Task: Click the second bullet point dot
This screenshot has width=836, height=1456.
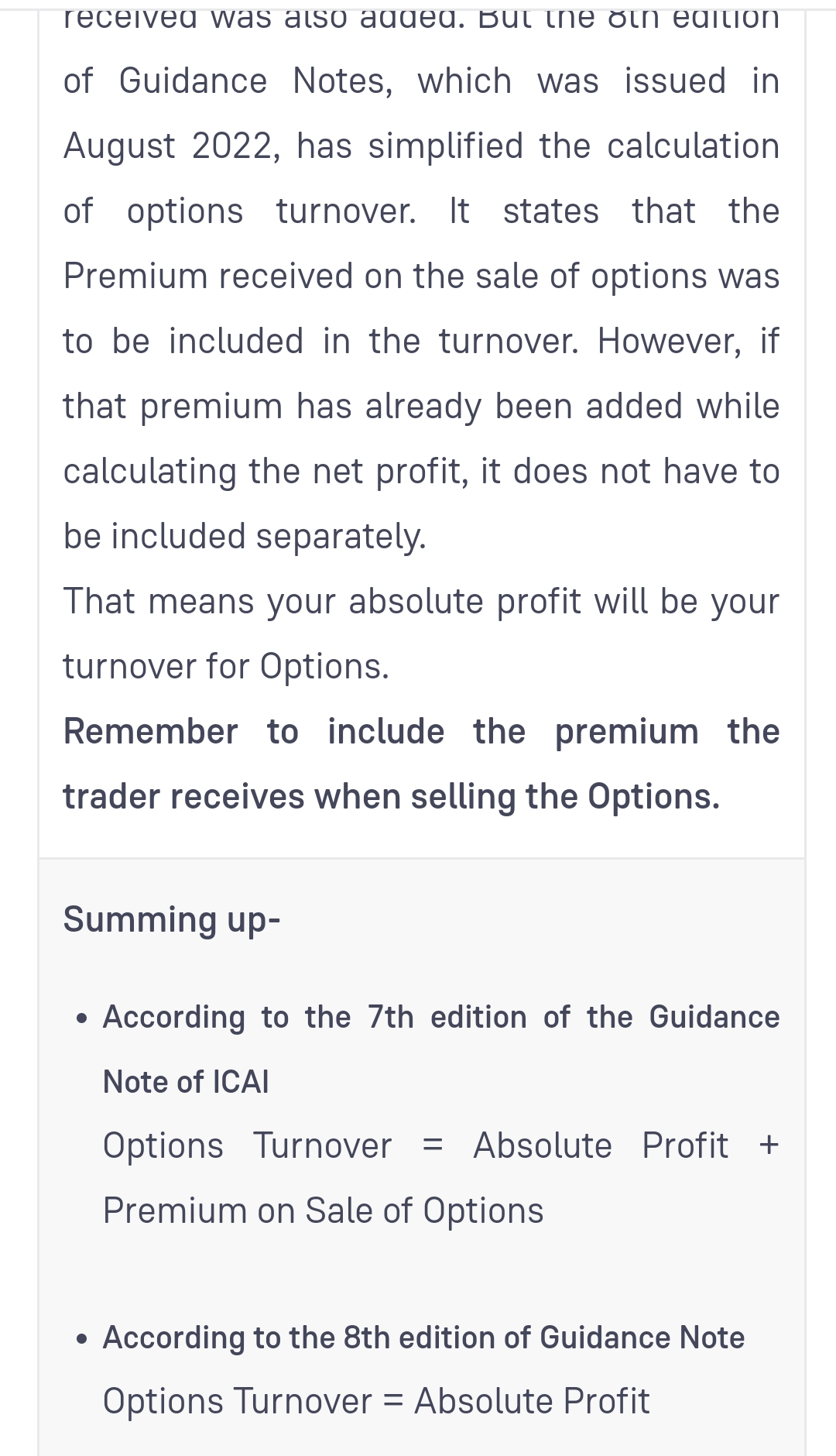Action: [x=82, y=1338]
